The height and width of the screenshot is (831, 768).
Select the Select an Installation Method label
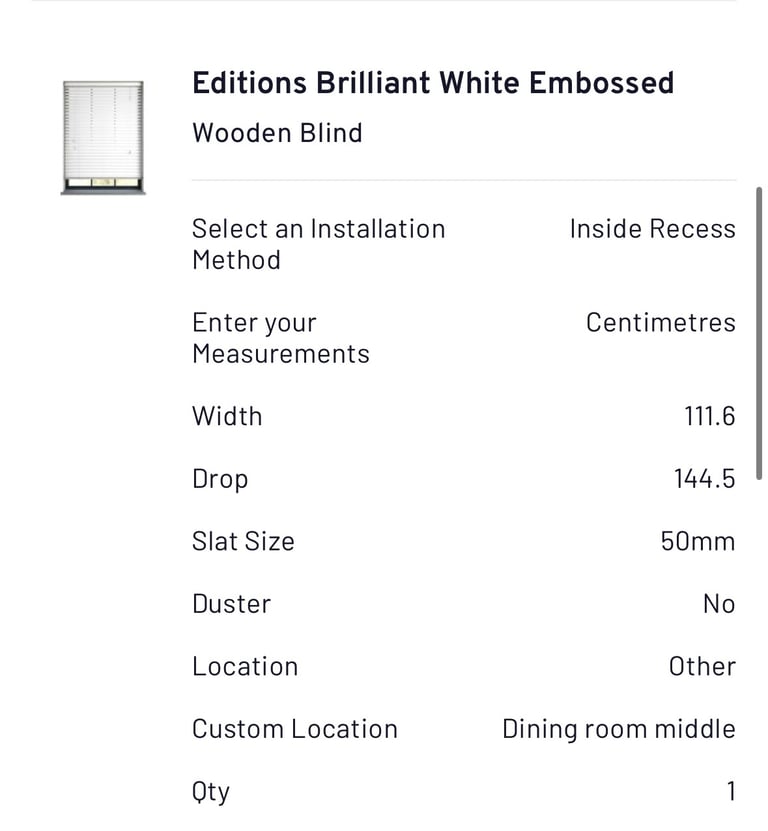(x=319, y=244)
